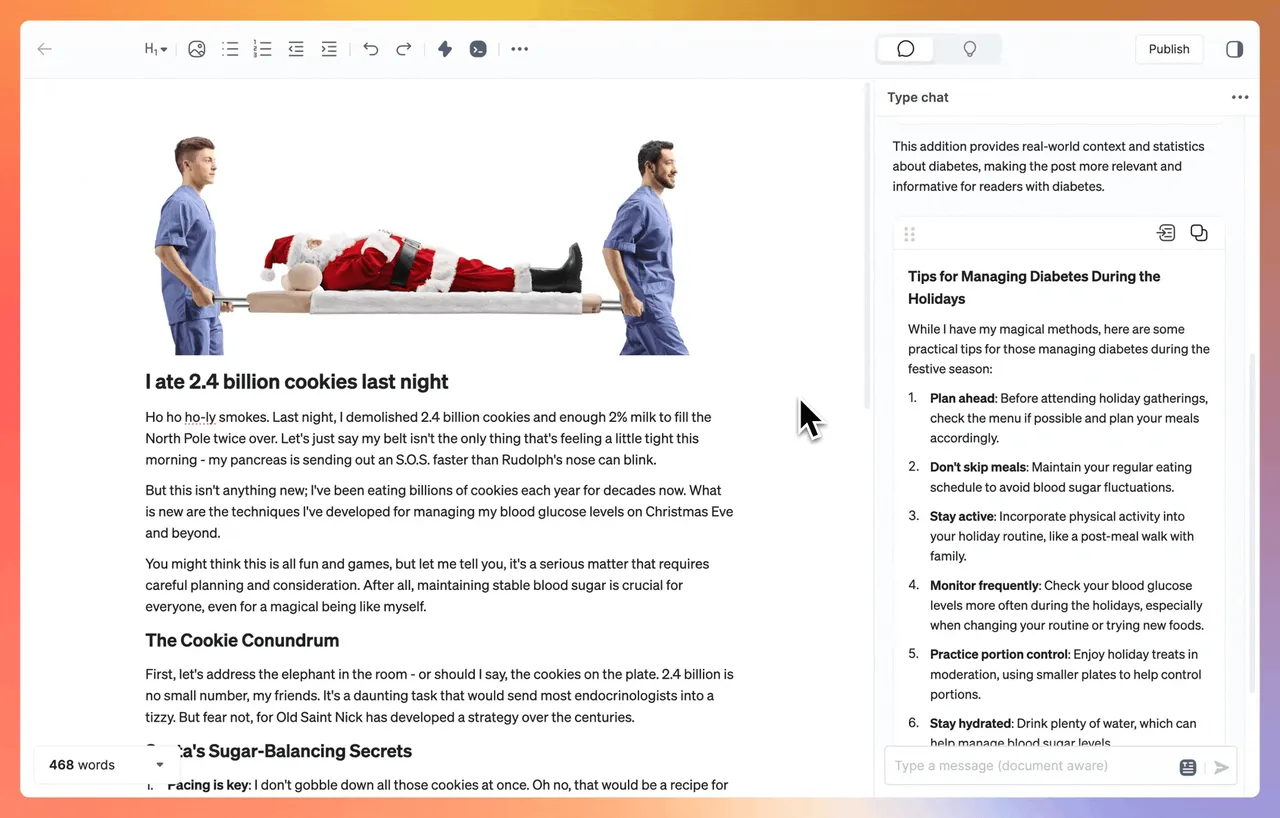
Task: Click the 'Pacing is key' list item
Action: (448, 785)
